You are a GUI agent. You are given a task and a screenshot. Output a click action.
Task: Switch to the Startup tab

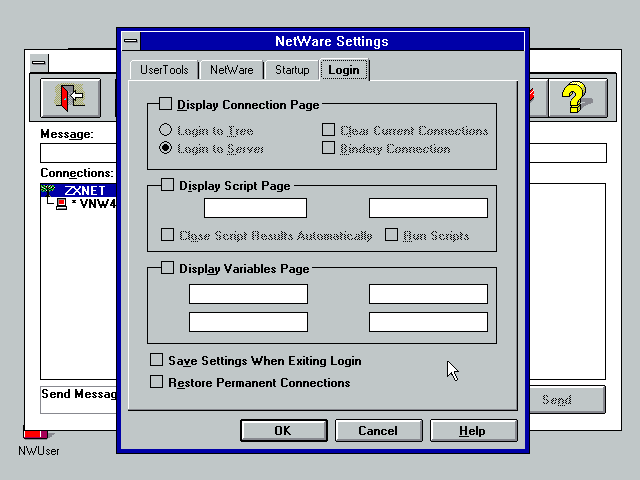[x=292, y=70]
